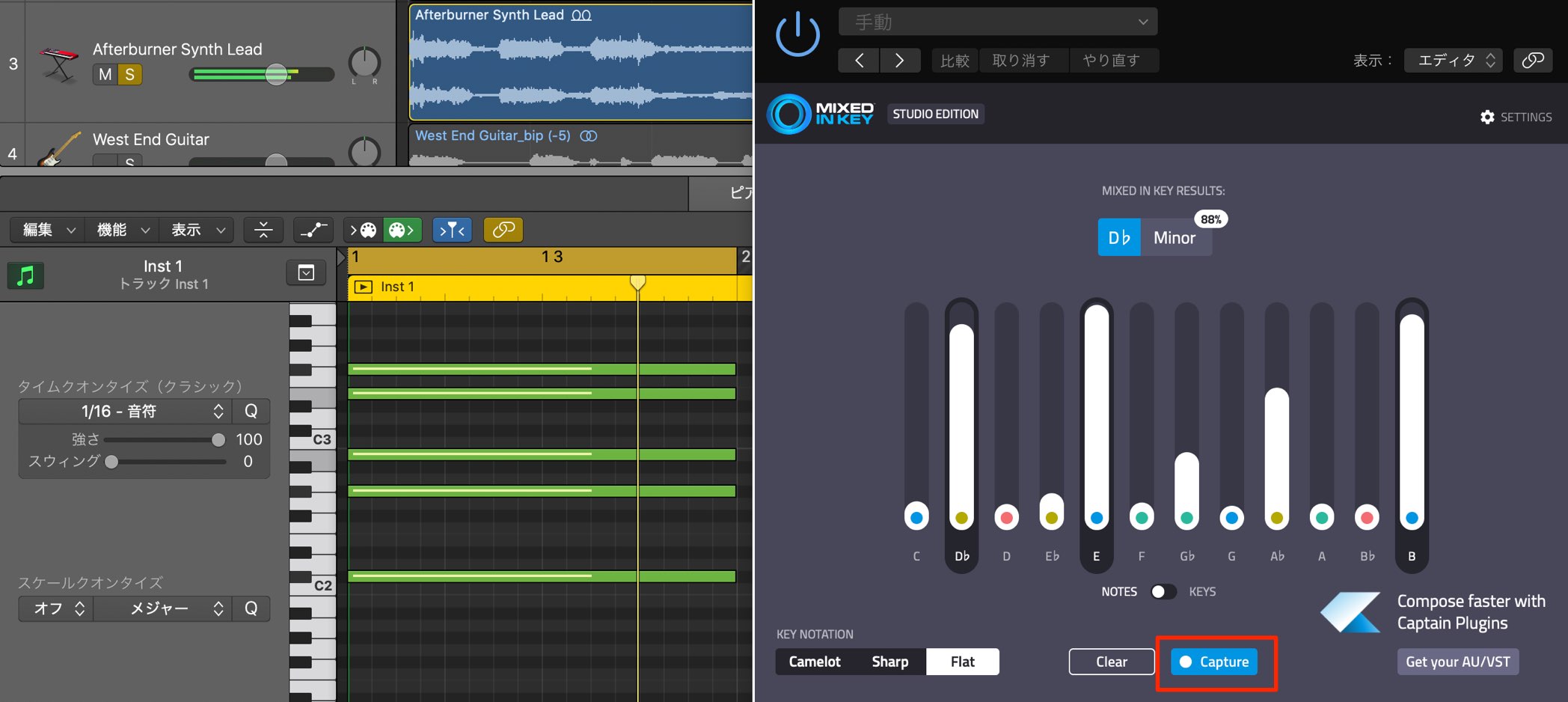Image resolution: width=1568 pixels, height=702 pixels.
Task: Toggle the piano roll collapse mode icon
Action: point(263,230)
